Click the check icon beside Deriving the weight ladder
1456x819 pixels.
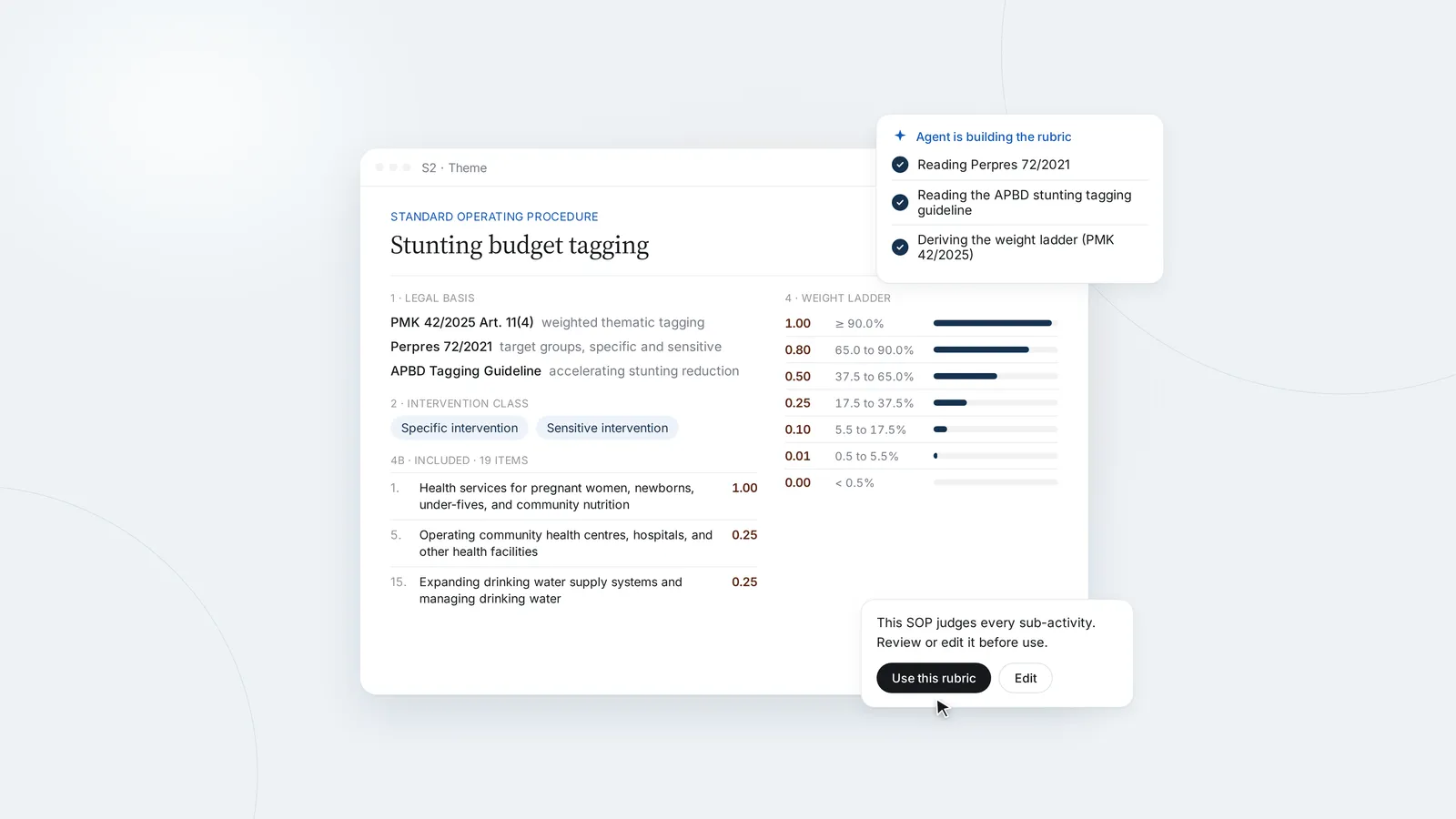click(x=900, y=247)
